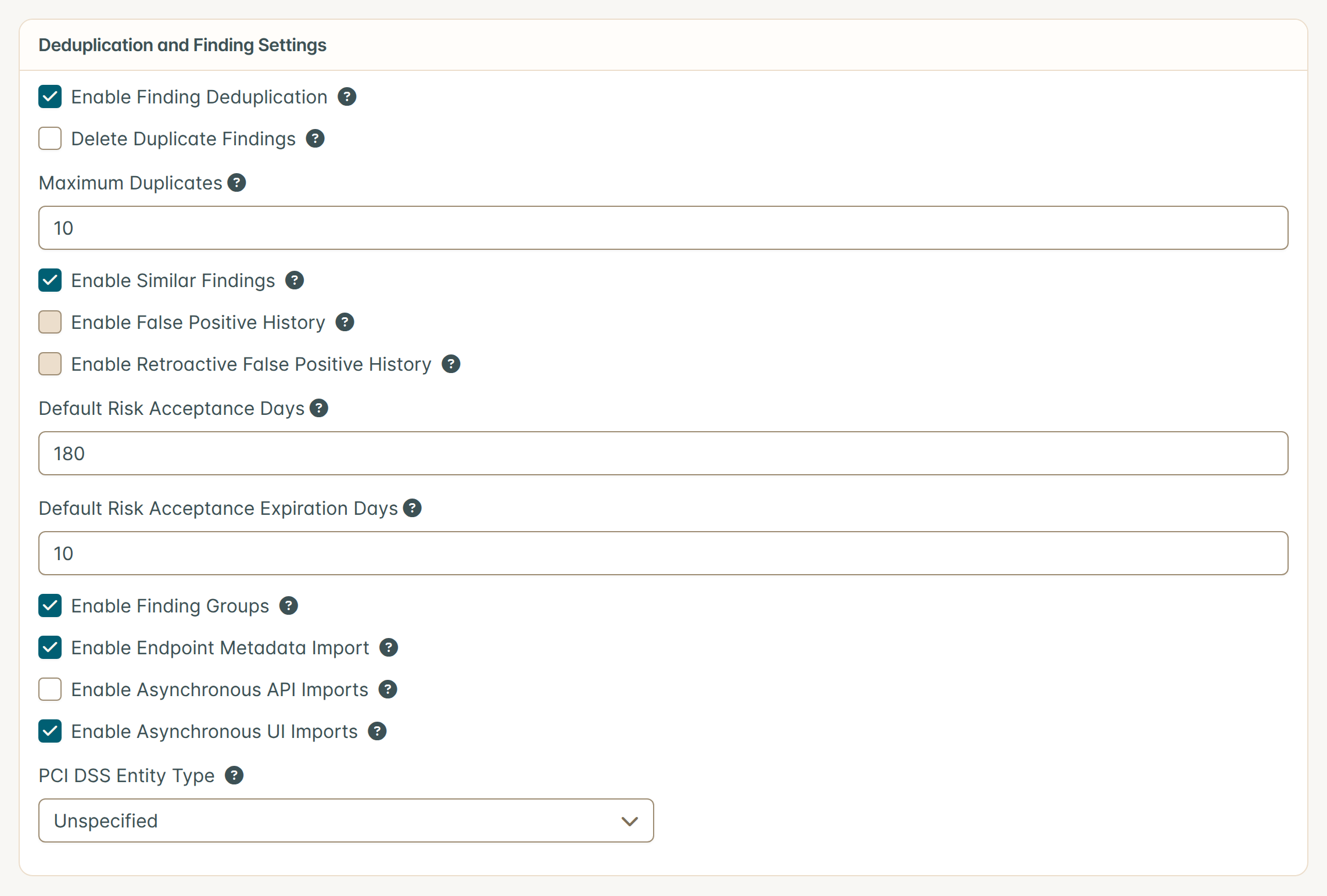Open help icon for Enable Finding Deduplication
This screenshot has width=1327, height=896.
pos(347,96)
